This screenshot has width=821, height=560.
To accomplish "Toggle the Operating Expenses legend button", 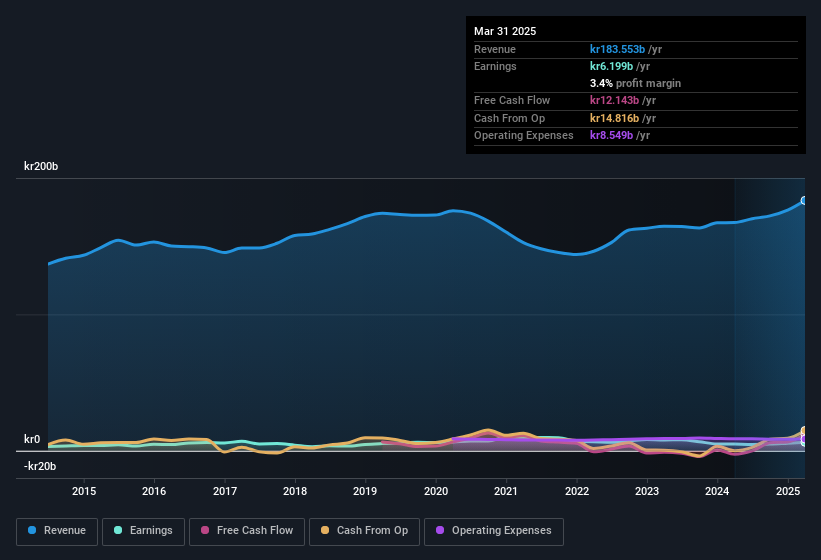I will 494,532.
